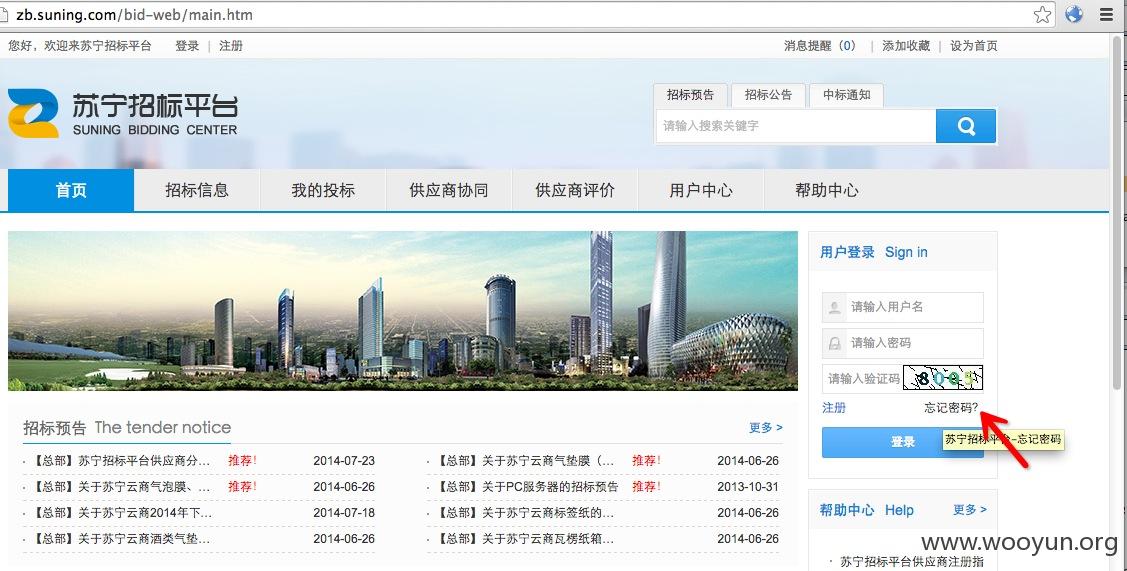Click the date 2014-07-18 in notice list

click(344, 513)
